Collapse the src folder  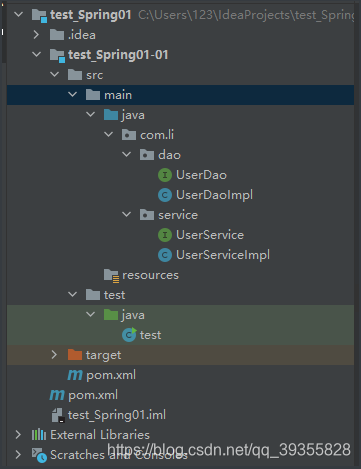pos(55,74)
